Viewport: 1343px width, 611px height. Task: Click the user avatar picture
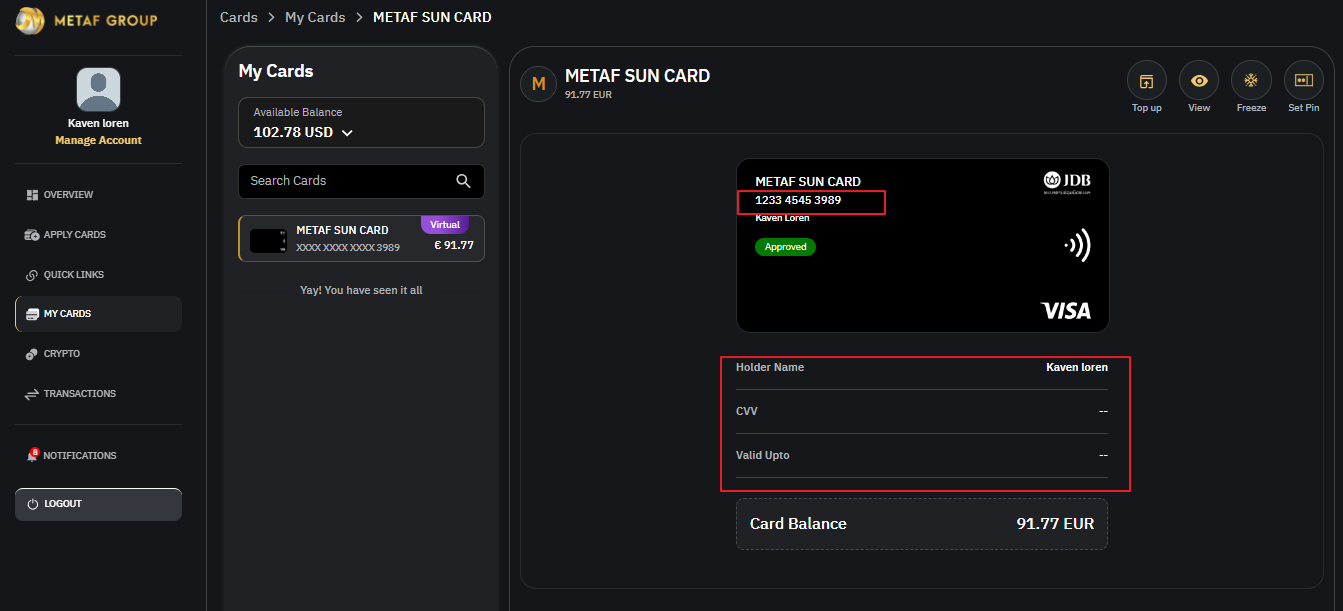pos(98,90)
